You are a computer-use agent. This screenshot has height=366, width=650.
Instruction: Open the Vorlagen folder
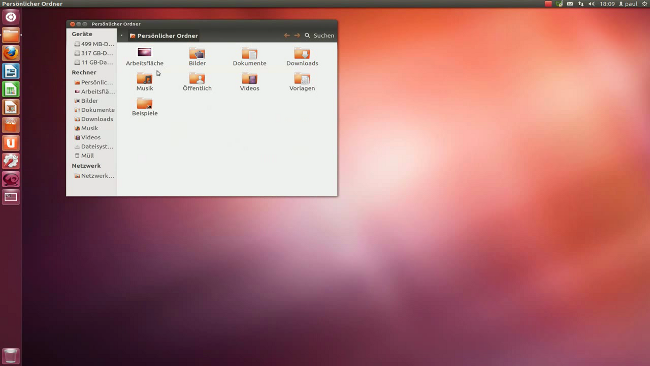[x=302, y=81]
